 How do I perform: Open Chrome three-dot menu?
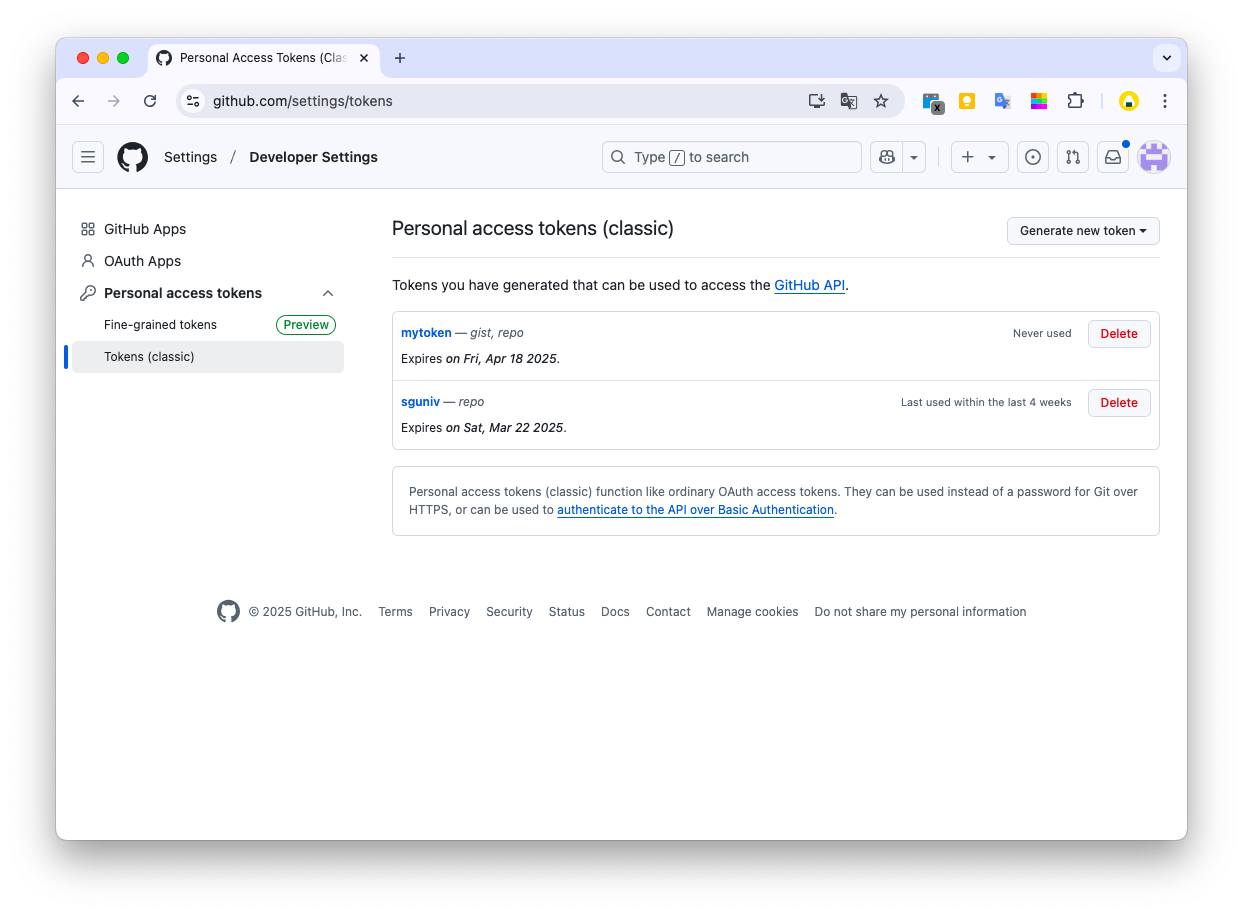pos(1165,101)
